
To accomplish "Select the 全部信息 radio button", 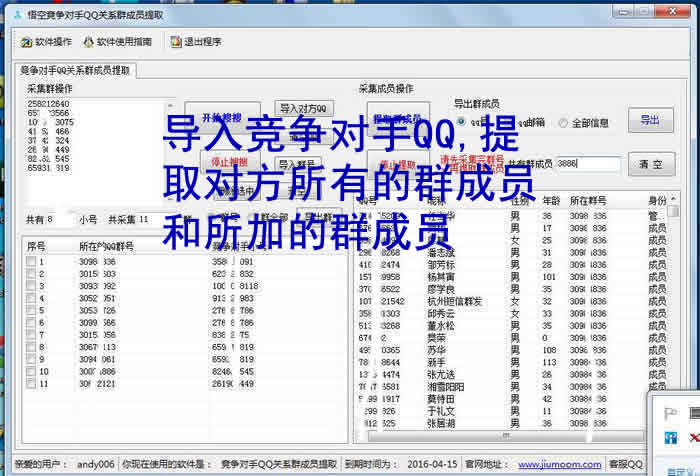I will [x=562, y=124].
